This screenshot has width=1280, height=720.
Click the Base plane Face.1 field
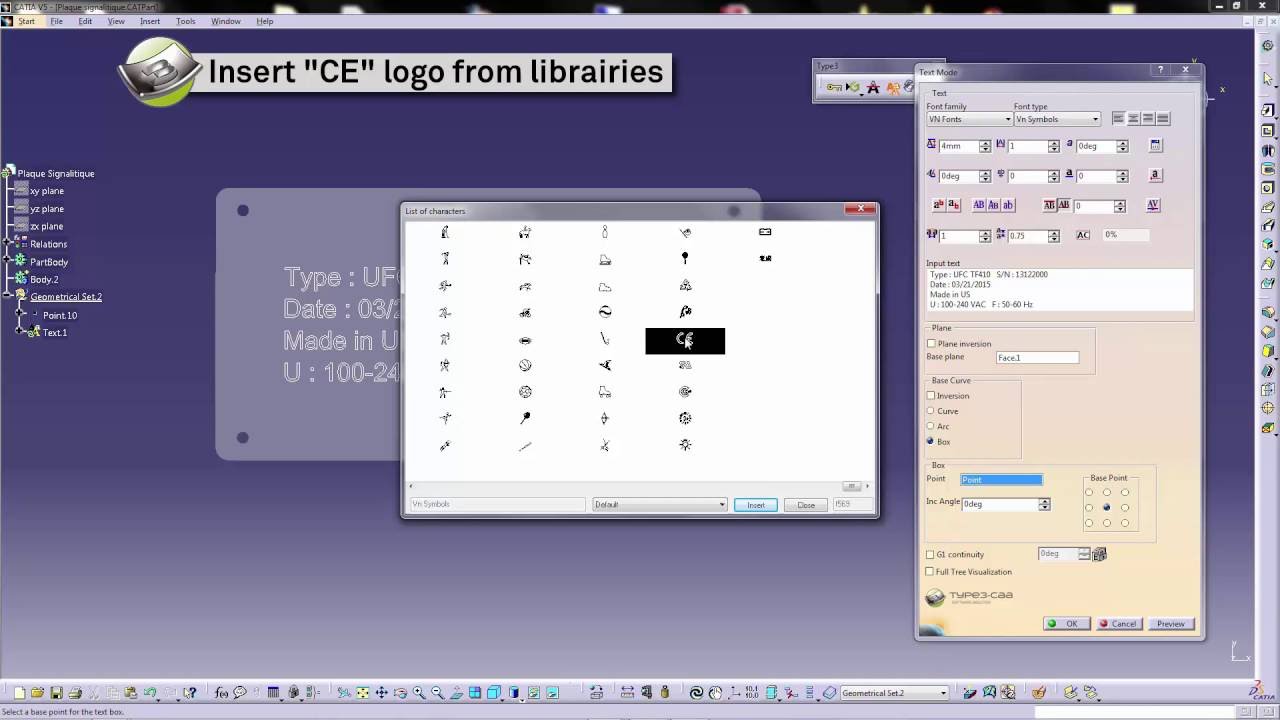[x=1037, y=358]
